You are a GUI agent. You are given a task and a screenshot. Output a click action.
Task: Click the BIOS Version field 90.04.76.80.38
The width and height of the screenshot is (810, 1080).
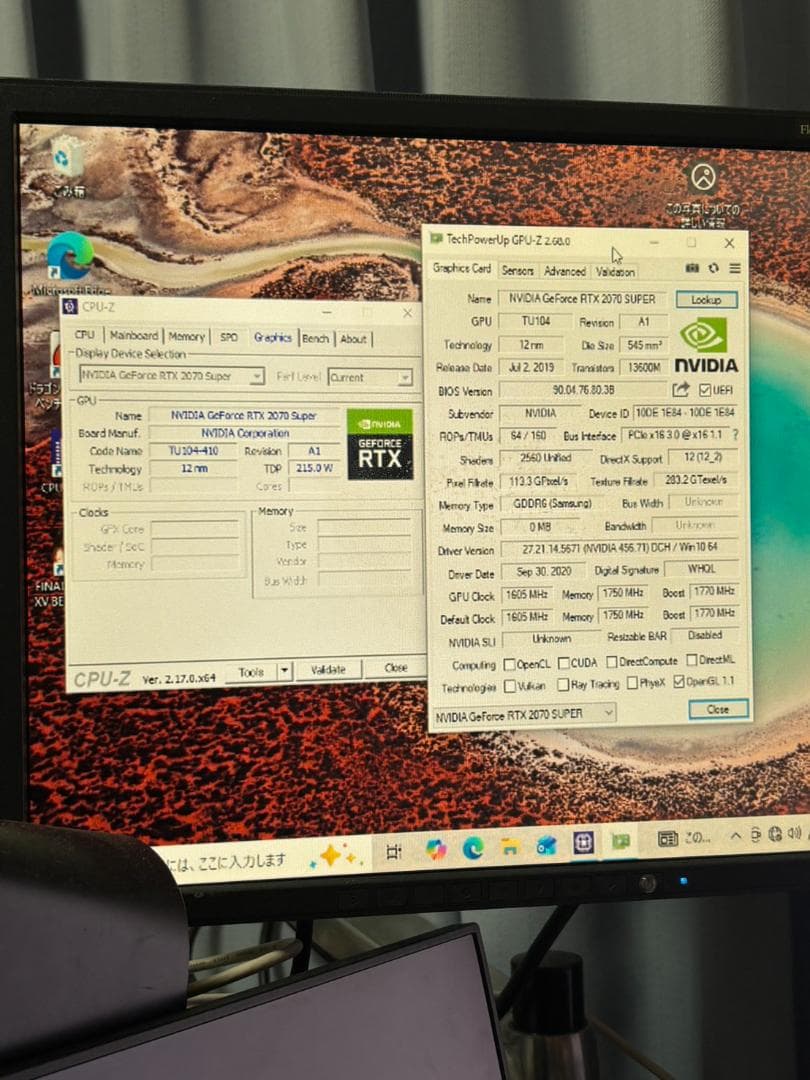[x=583, y=390]
